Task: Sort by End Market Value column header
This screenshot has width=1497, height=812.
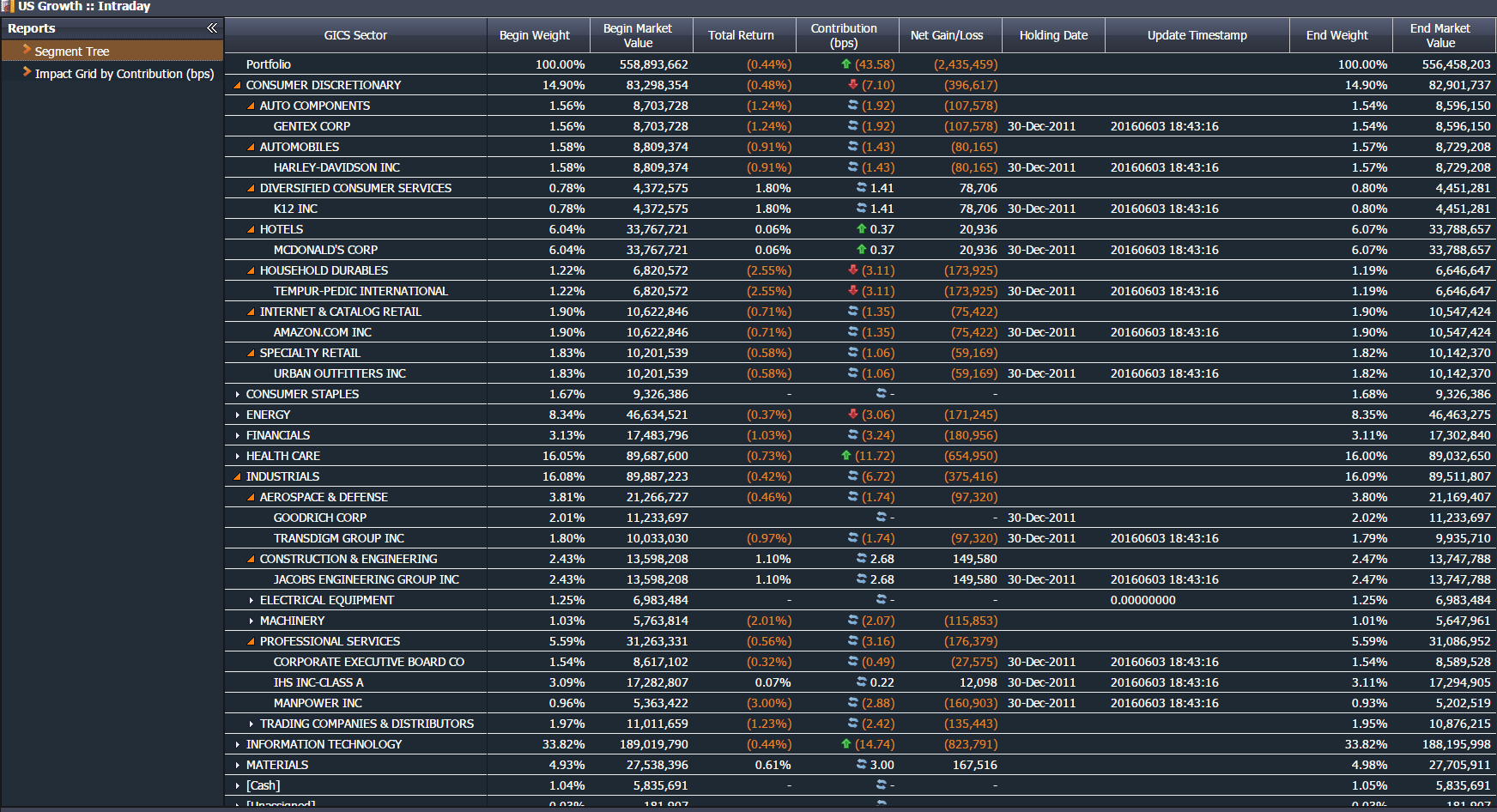Action: (x=1444, y=35)
